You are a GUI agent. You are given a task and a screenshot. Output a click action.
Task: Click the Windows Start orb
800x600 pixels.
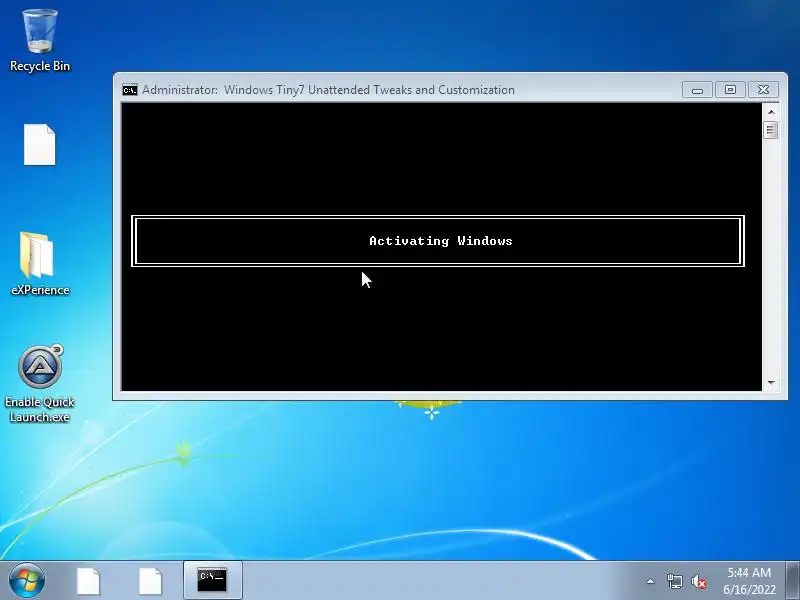tap(27, 580)
